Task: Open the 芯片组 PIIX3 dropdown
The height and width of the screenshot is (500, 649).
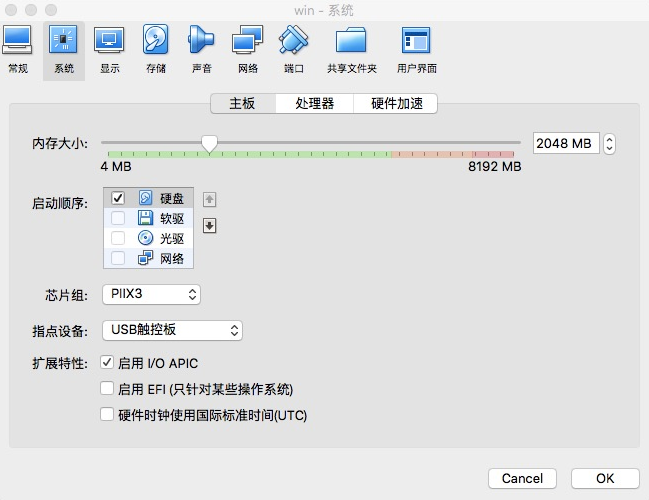Action: click(x=151, y=294)
